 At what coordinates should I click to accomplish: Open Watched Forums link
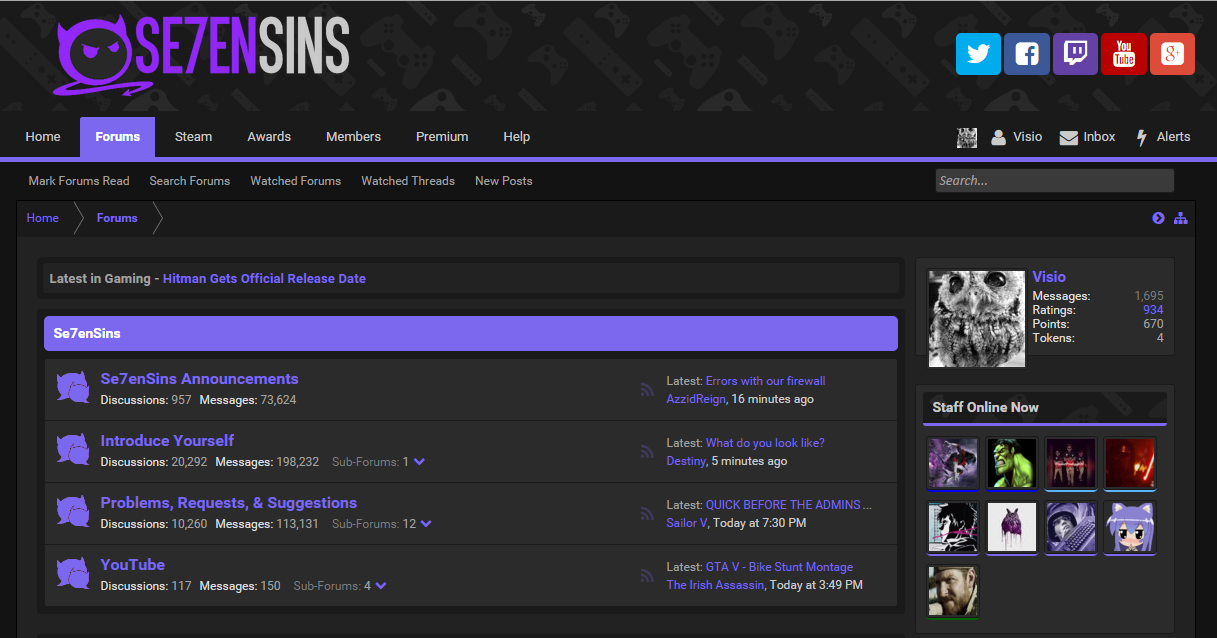pos(296,181)
